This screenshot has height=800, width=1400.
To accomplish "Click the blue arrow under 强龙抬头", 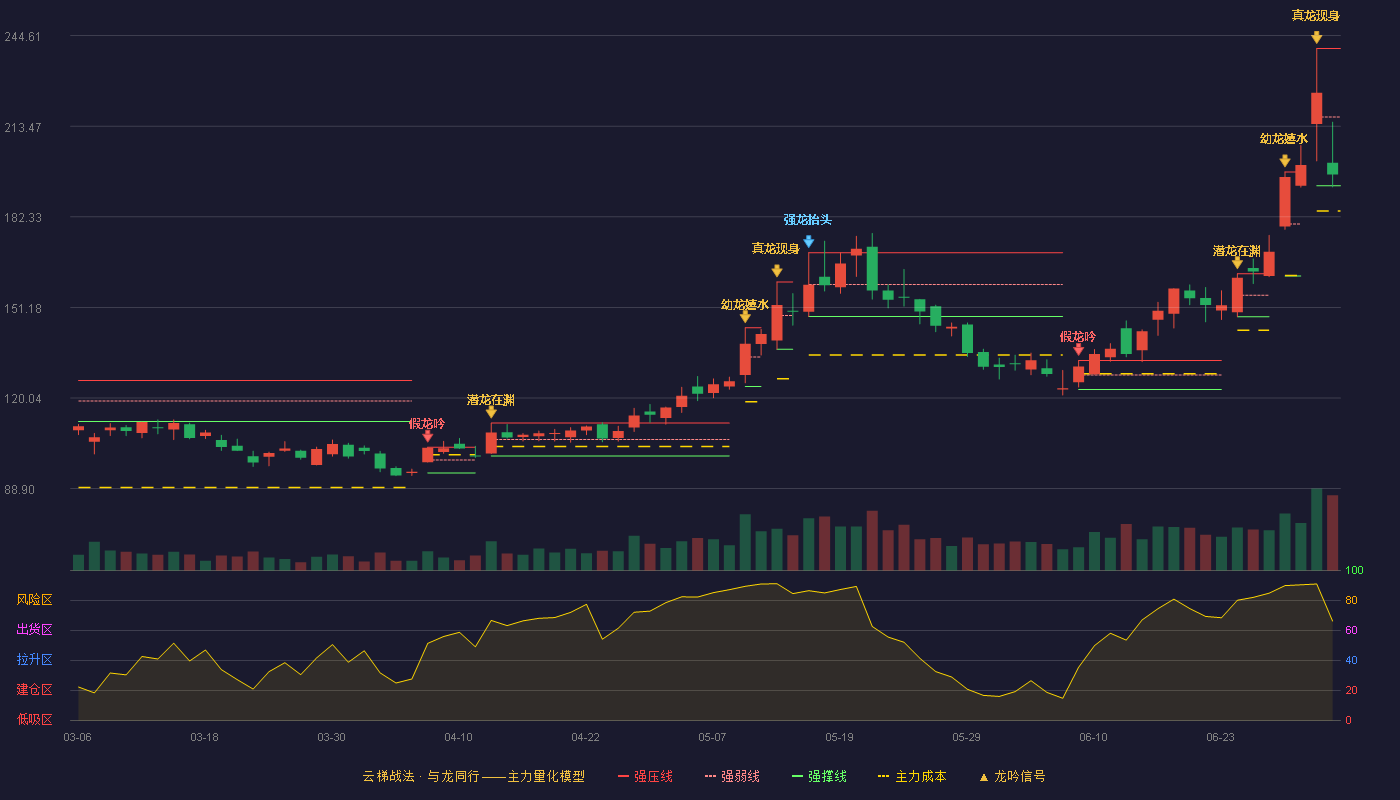I will (x=808, y=242).
